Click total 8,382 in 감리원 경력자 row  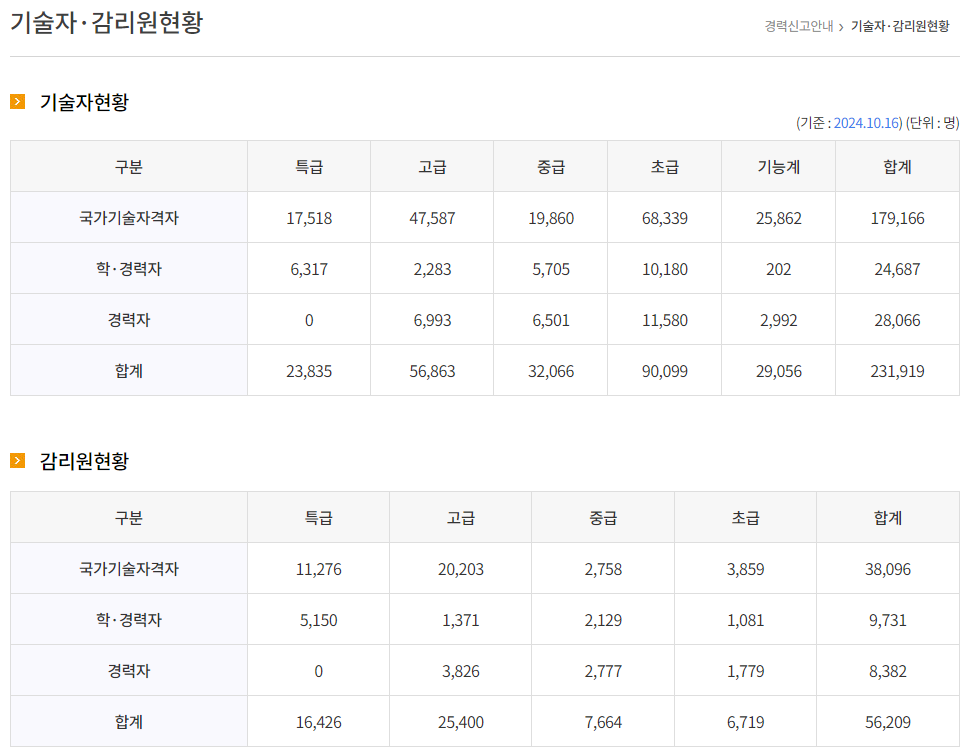click(887, 671)
